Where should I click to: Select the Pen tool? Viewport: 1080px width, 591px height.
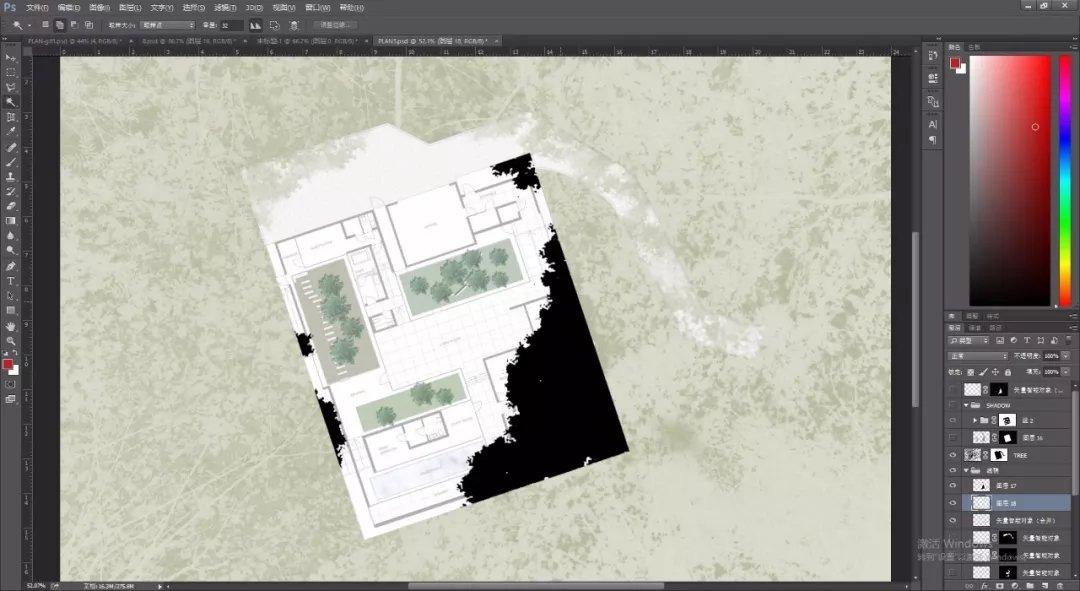[x=10, y=266]
